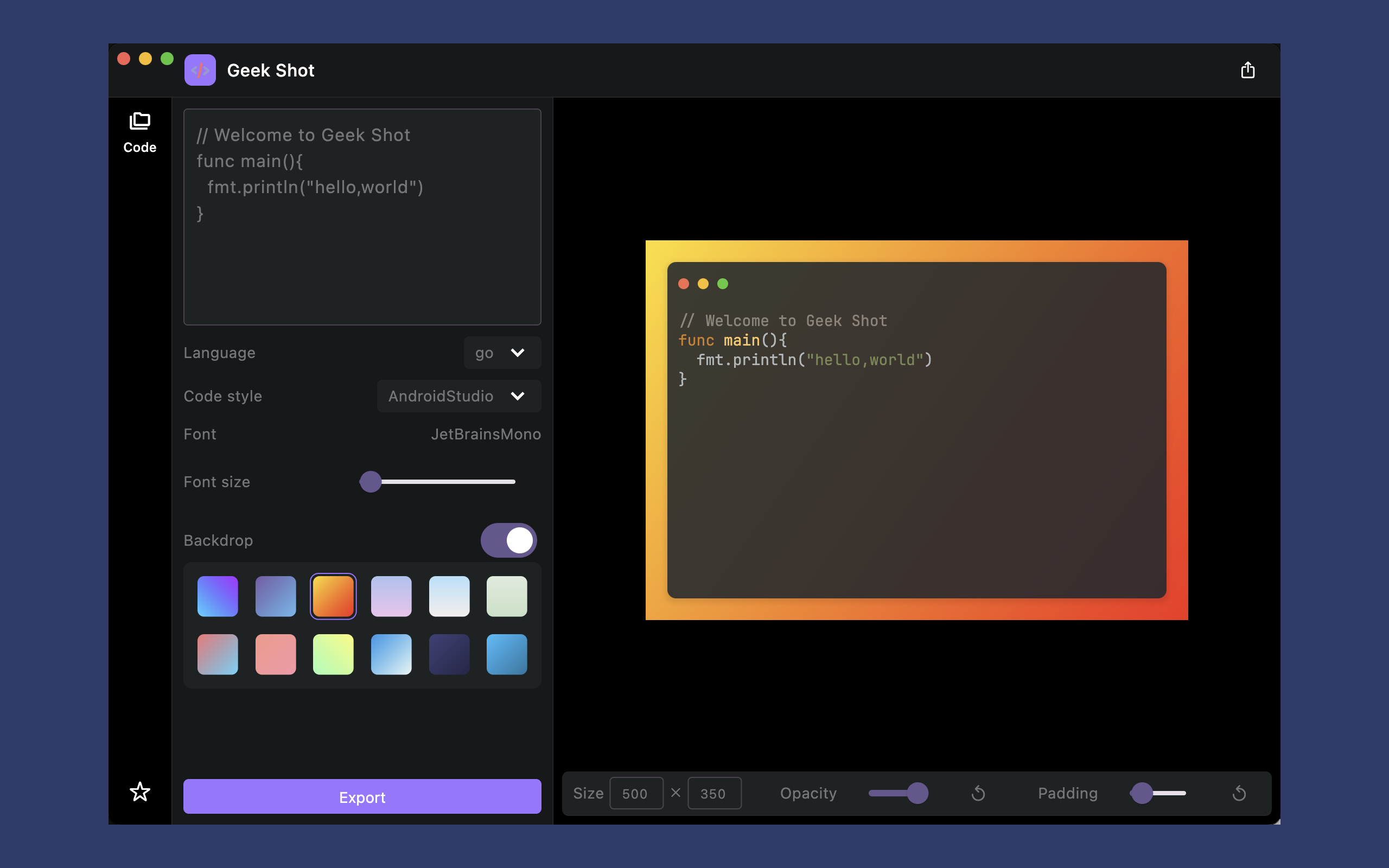Click the code preview image
This screenshot has width=1389, height=868.
[x=916, y=430]
